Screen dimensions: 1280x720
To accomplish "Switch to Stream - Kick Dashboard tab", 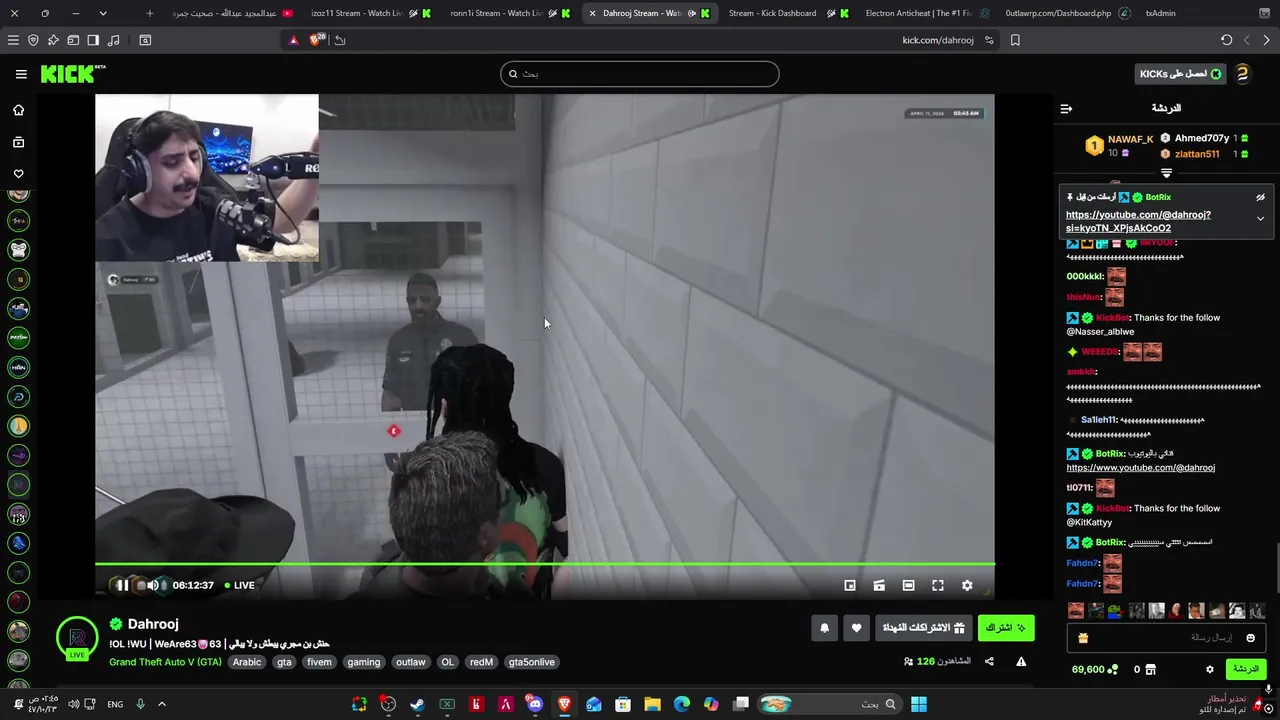I will coord(786,13).
